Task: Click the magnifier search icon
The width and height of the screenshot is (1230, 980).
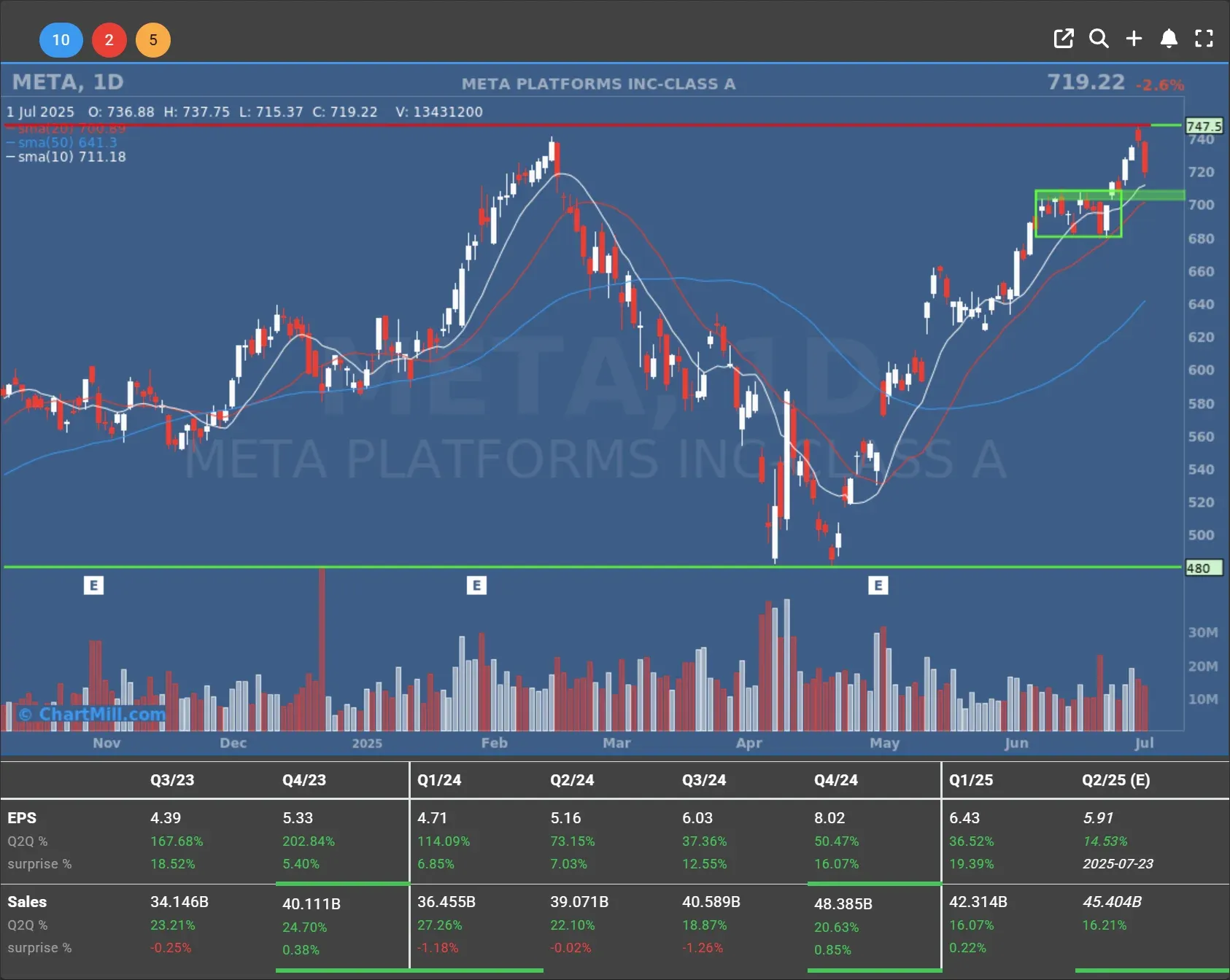Action: (x=1099, y=39)
